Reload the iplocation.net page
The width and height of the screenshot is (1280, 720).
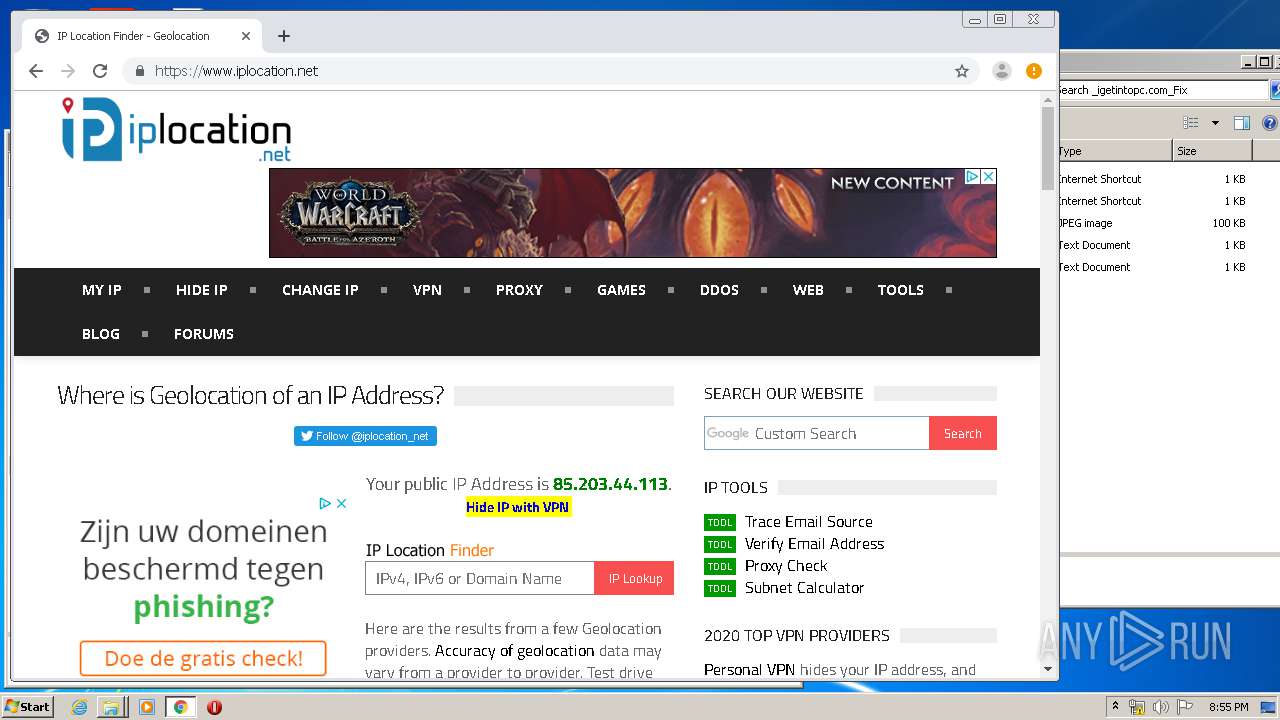pyautogui.click(x=100, y=71)
